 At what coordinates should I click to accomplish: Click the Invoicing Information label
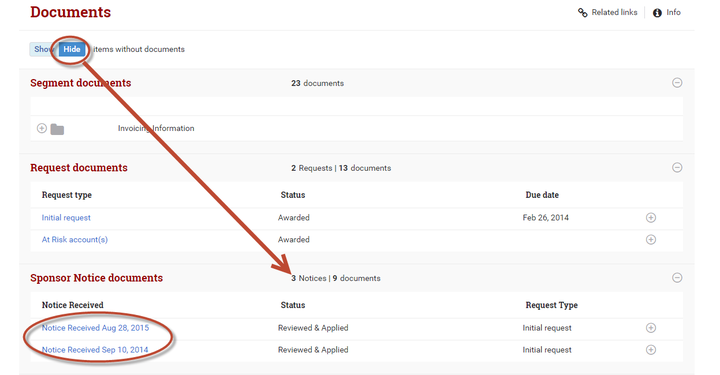point(156,129)
